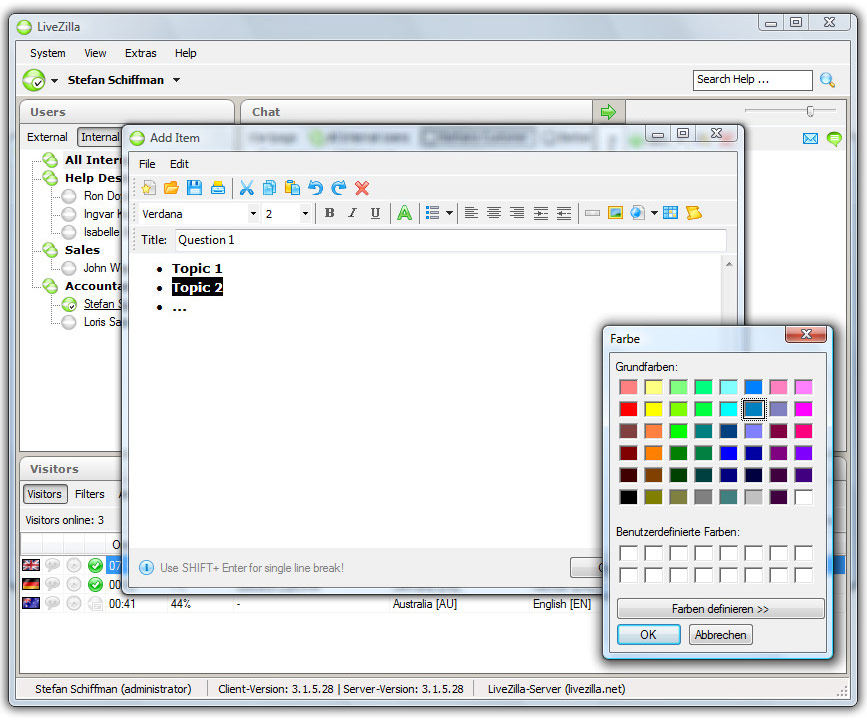Open the Help menu in LiveZilla
Image resolution: width=867 pixels, height=720 pixels.
click(x=186, y=53)
